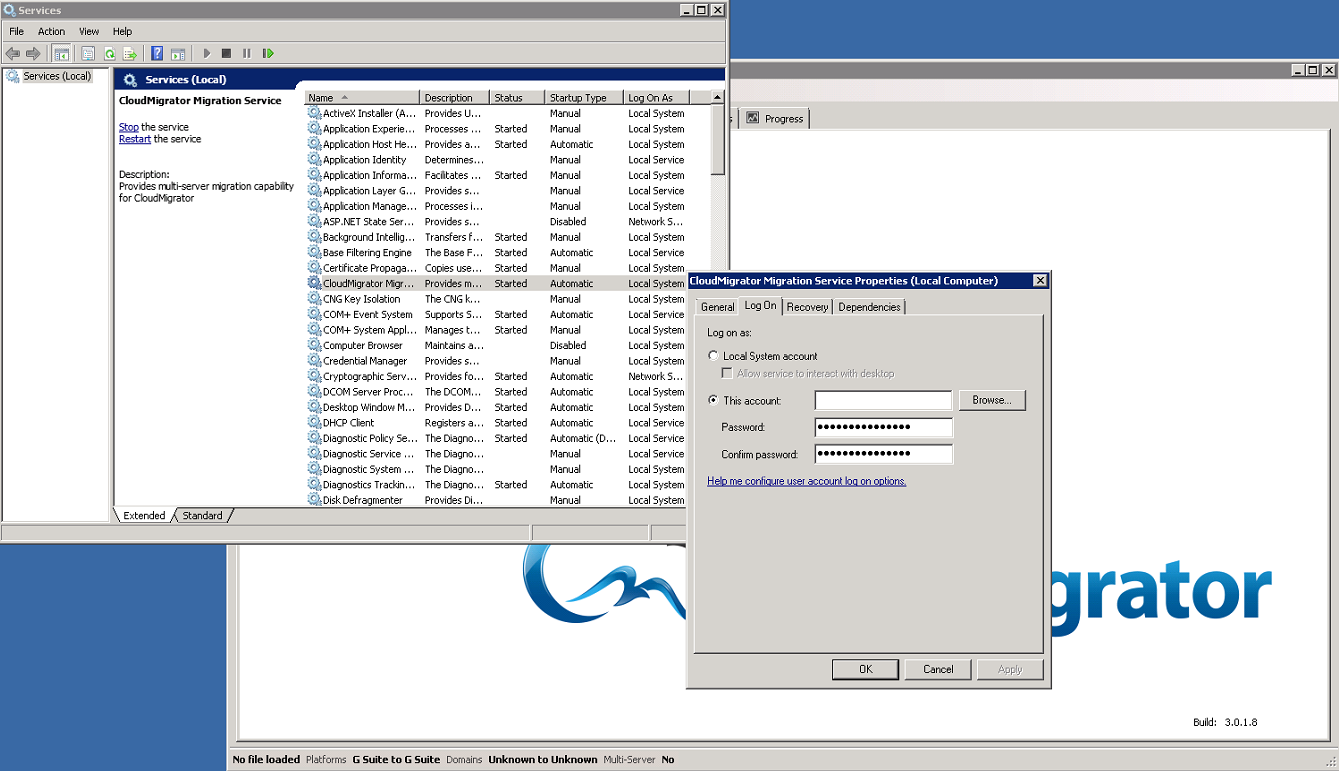
Task: Sort by the Status column header
Action: point(518,98)
